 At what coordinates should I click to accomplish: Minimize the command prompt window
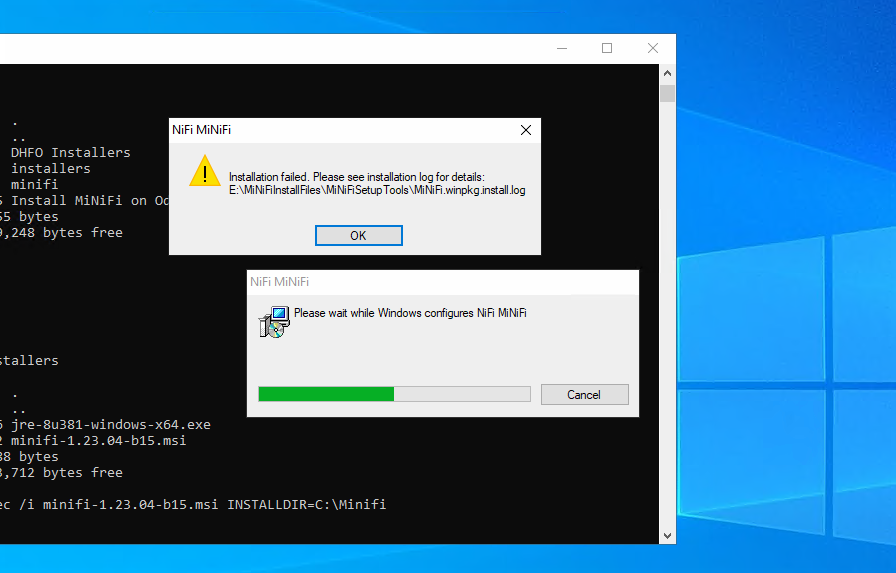pos(562,49)
